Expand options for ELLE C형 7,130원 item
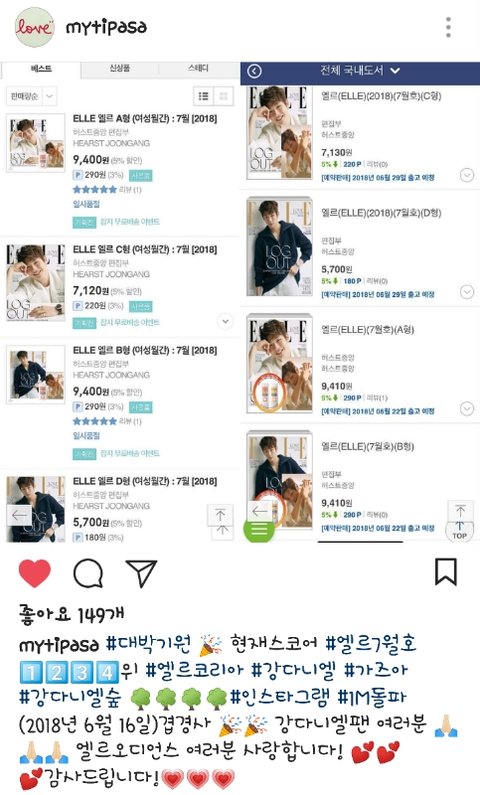 [467, 175]
